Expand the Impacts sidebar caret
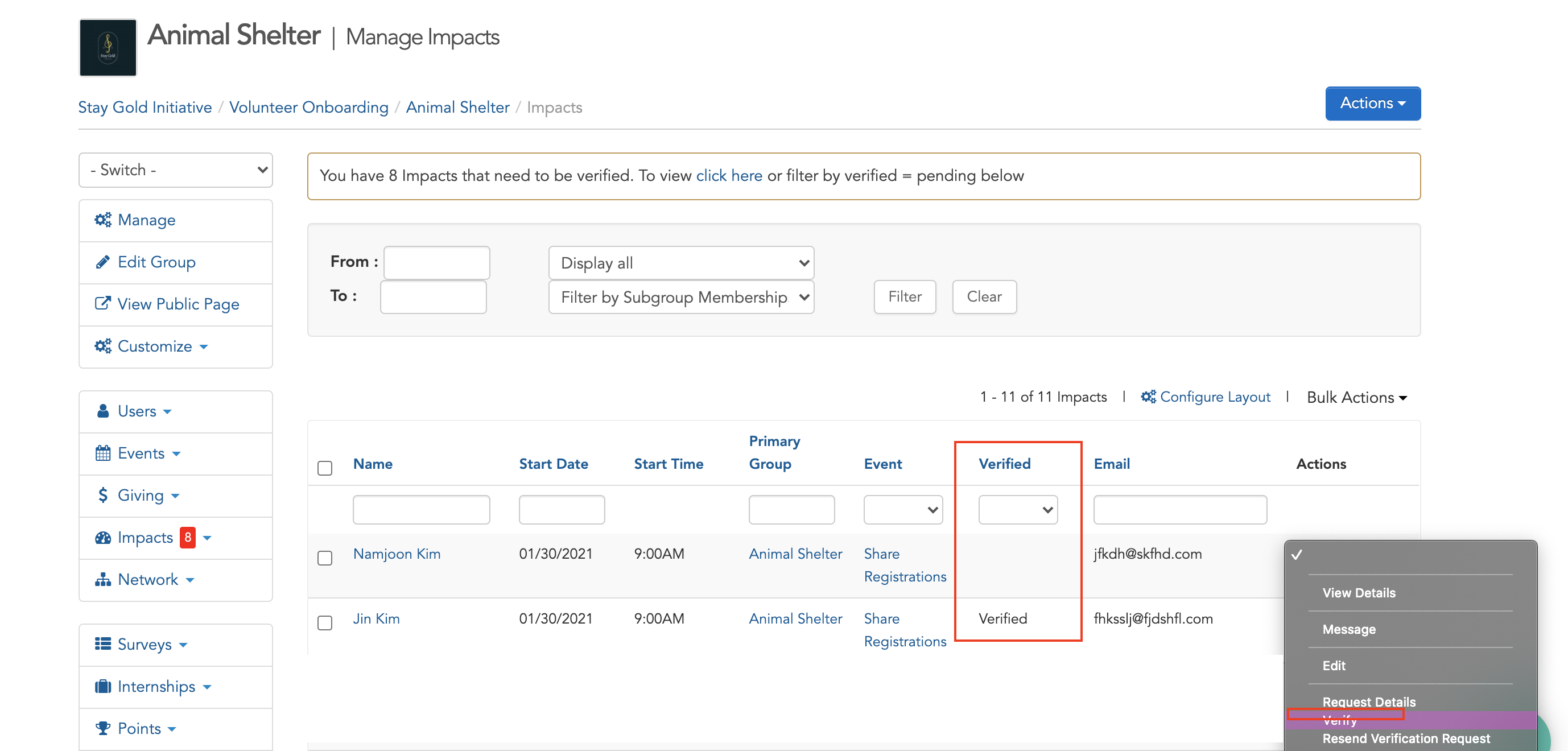Image resolution: width=1568 pixels, height=751 pixels. [207, 538]
